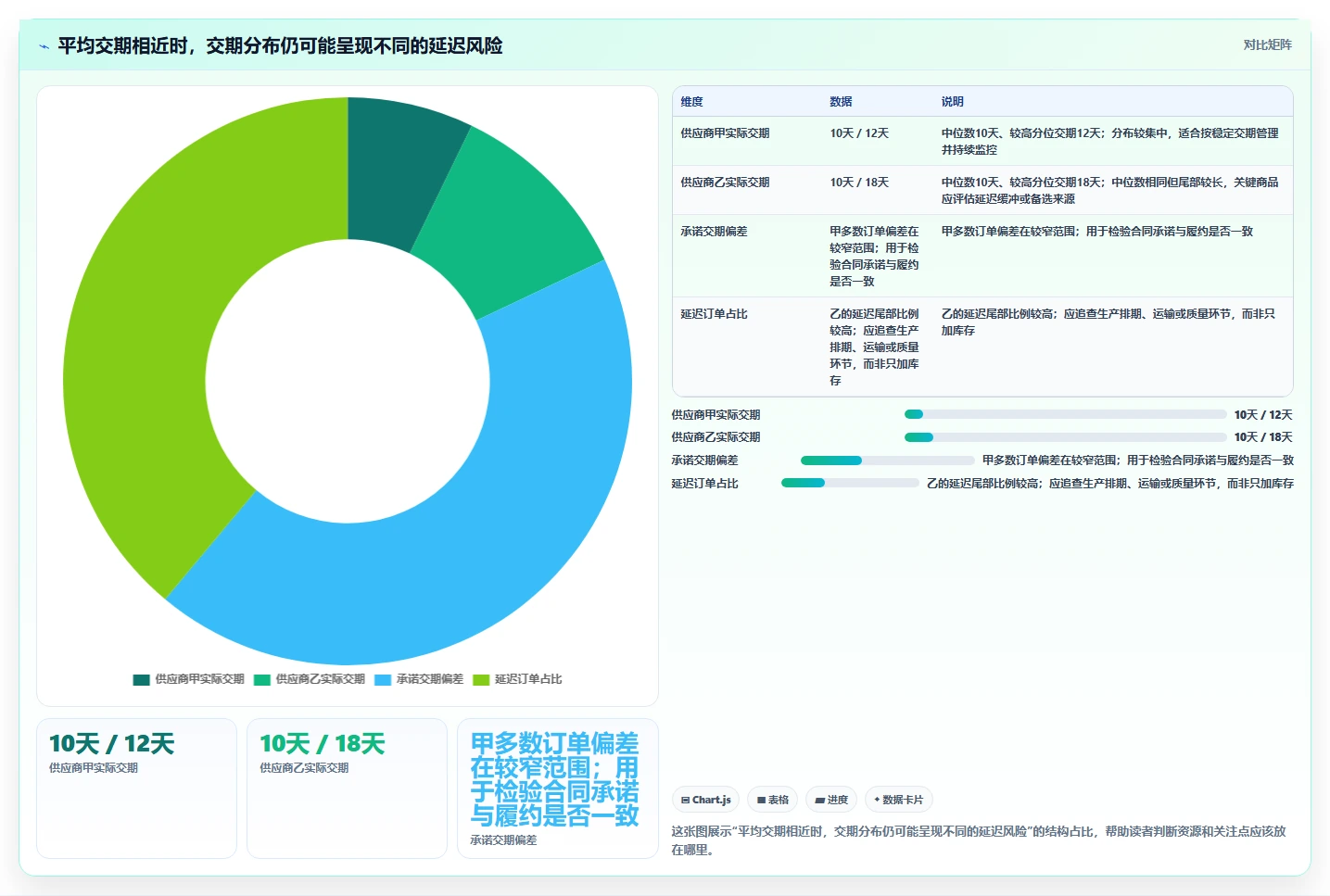Click the description paragraph starting 这张图展示
The width and height of the screenshot is (1330, 896).
pyautogui.click(x=979, y=840)
